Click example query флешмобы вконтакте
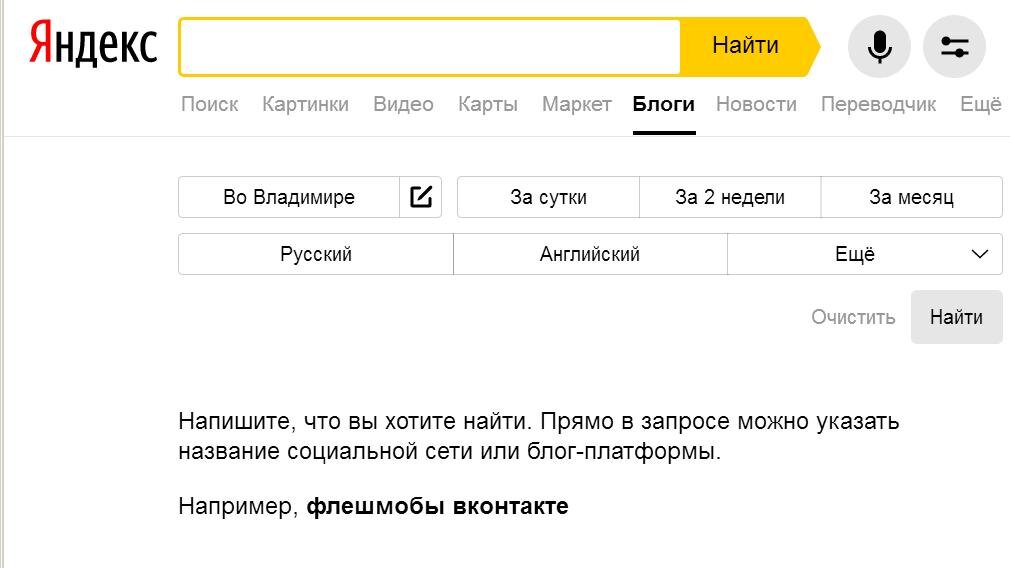The width and height of the screenshot is (1010, 568). 437,506
